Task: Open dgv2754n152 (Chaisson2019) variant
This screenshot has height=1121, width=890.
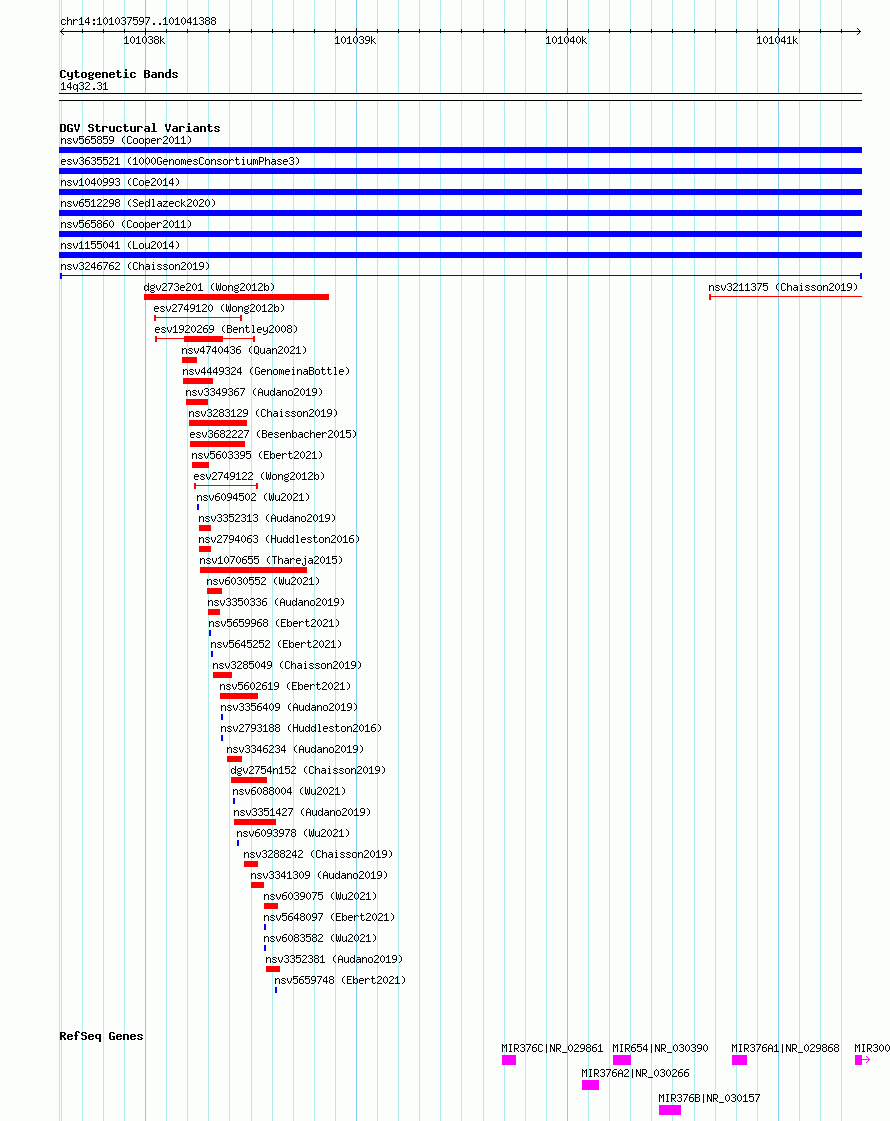Action: coord(308,771)
